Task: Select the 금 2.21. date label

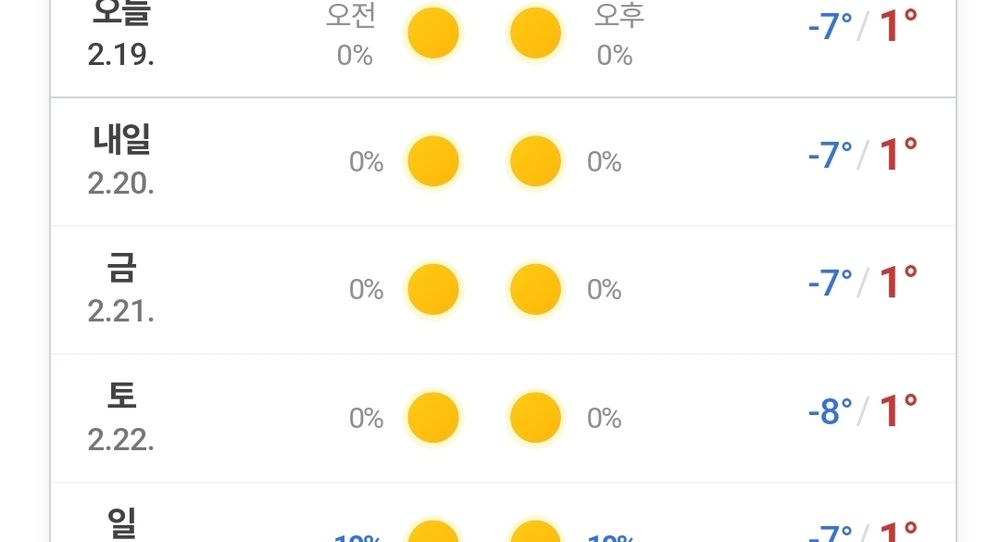Action: 121,289
